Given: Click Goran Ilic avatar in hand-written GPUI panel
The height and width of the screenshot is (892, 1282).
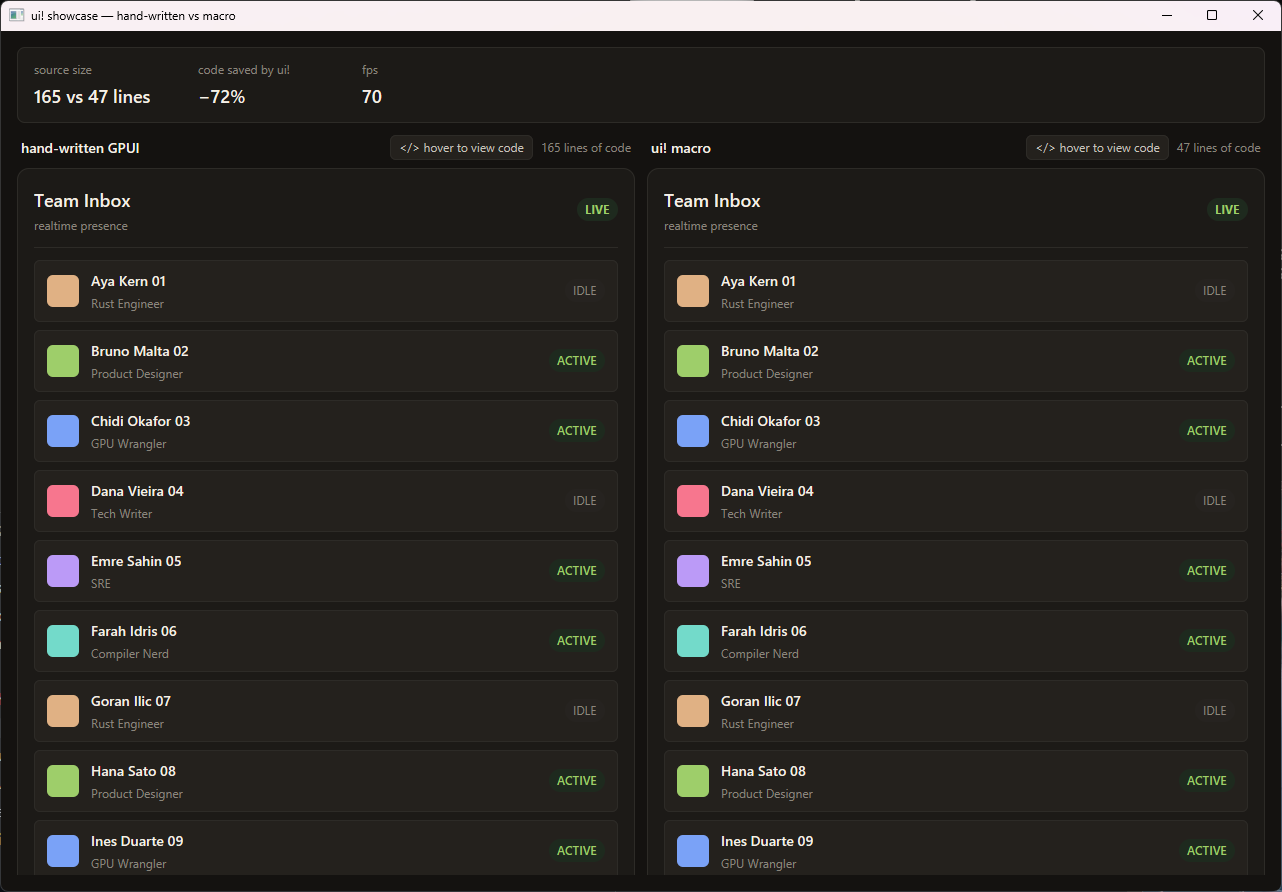Looking at the screenshot, I should tap(63, 711).
